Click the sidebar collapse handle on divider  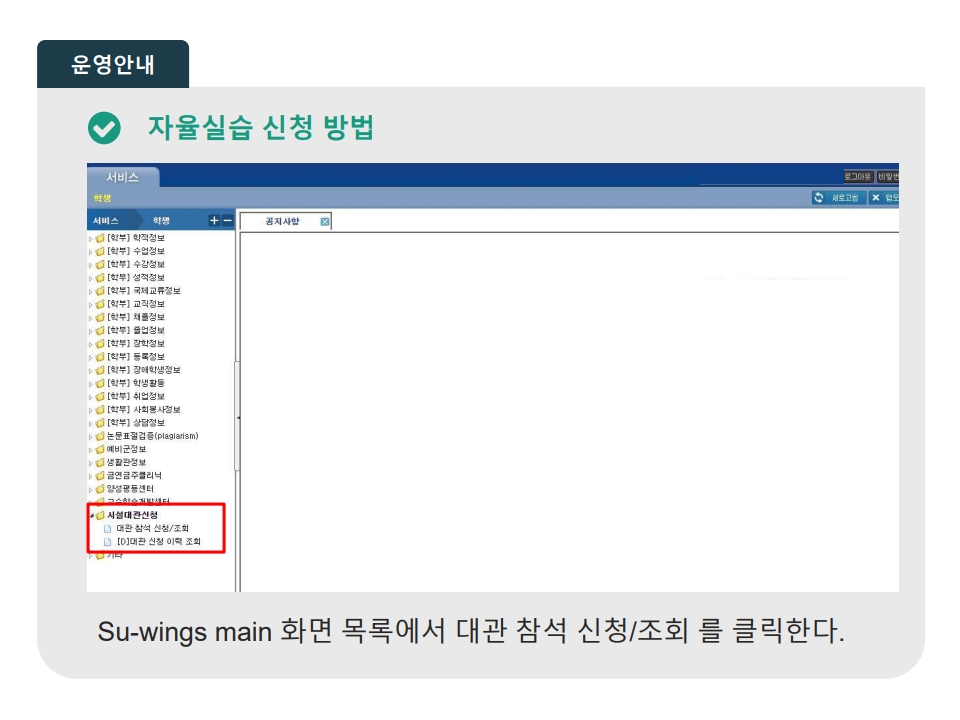click(x=237, y=416)
